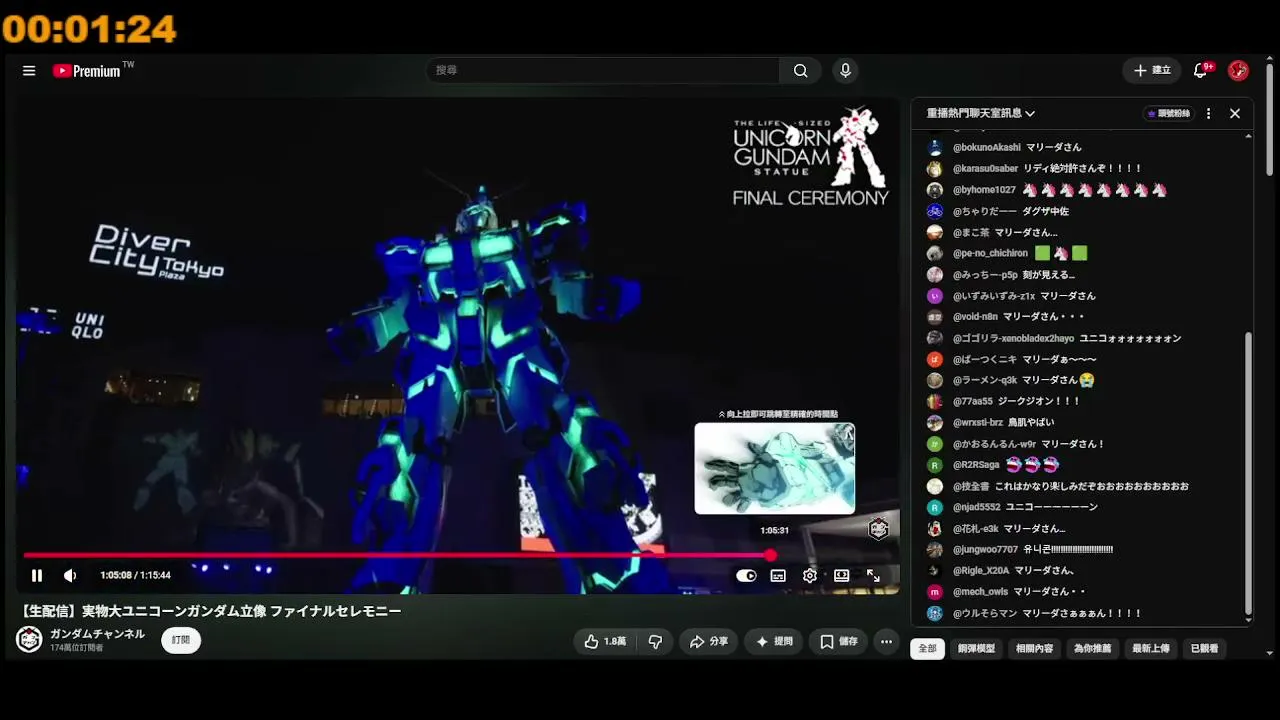The image size is (1280, 720).
Task: Click the channel watermark on the video
Action: 878,530
